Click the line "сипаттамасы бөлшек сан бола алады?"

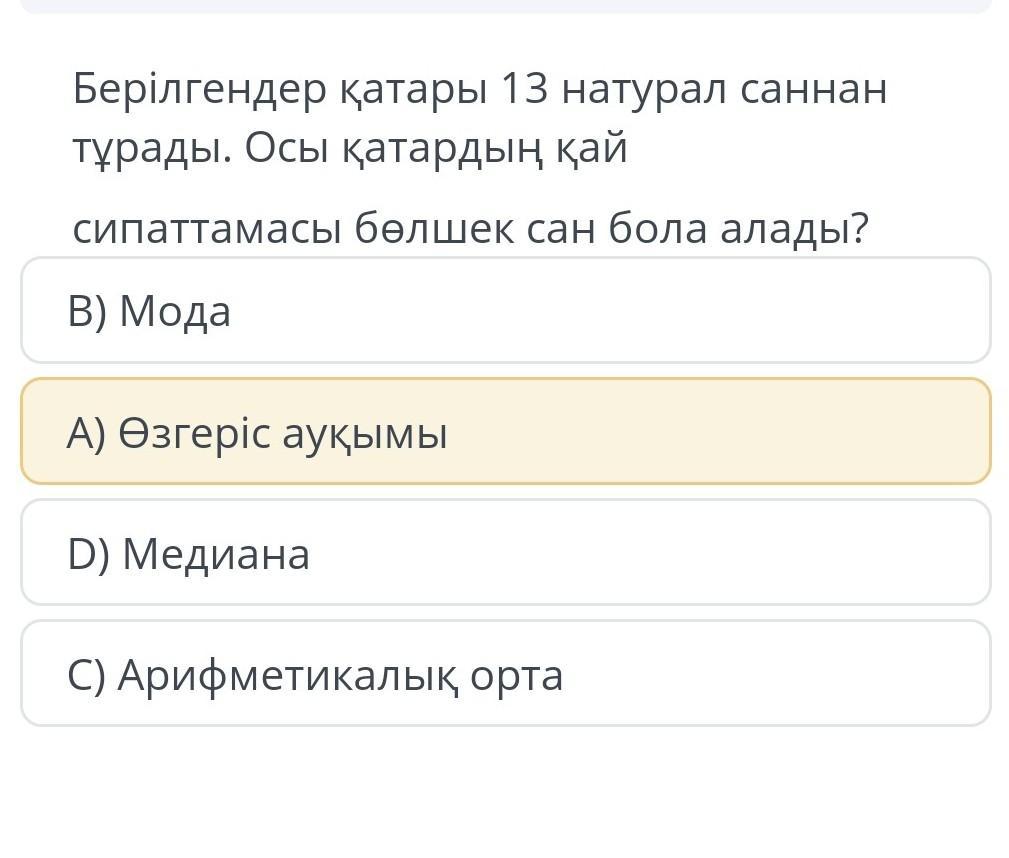(471, 230)
